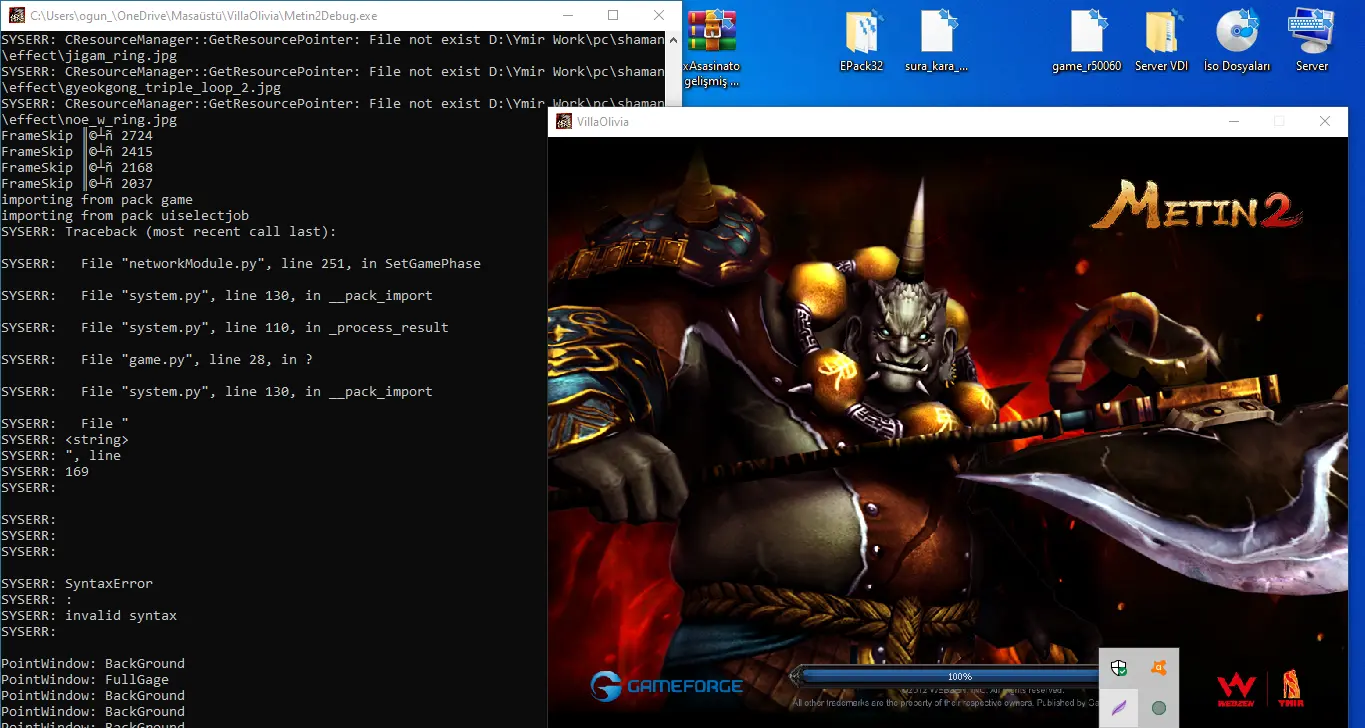The image size is (1365, 728).
Task: Click the grey circle tray icon
Action: click(x=1159, y=708)
